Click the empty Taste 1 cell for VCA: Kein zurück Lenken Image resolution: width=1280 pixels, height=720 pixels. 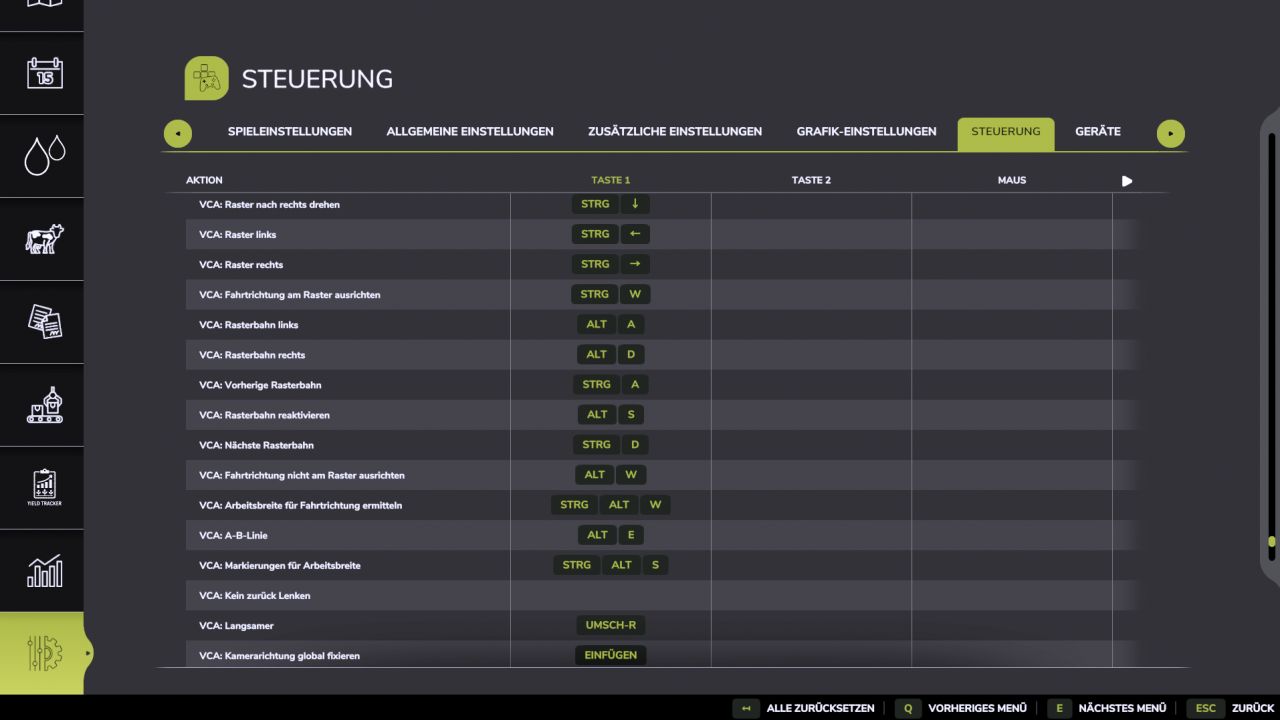611,596
